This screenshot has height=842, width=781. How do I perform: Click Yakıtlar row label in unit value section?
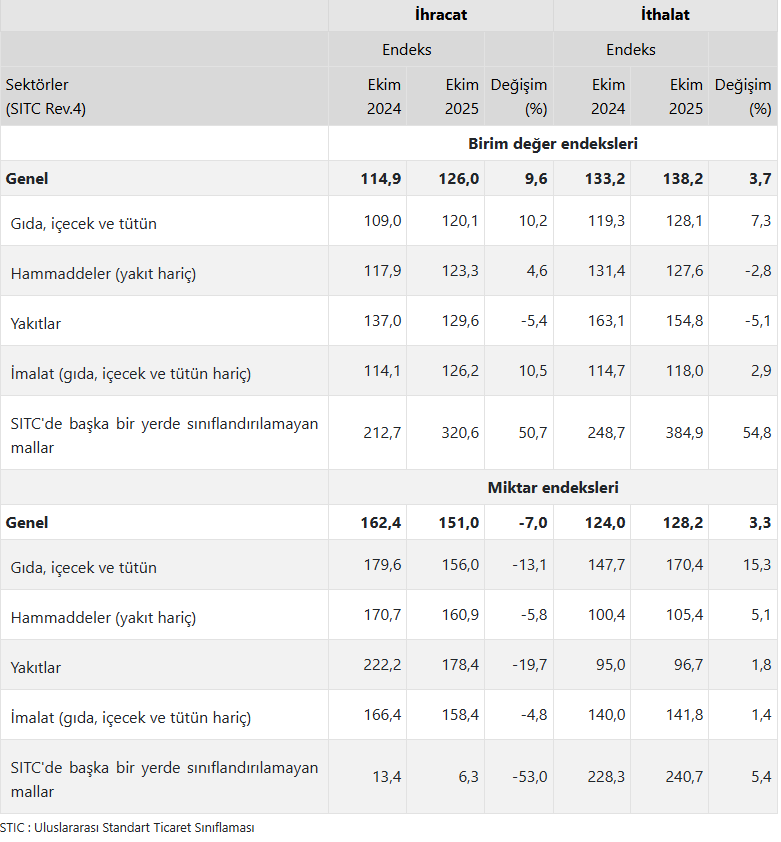pyautogui.click(x=37, y=323)
